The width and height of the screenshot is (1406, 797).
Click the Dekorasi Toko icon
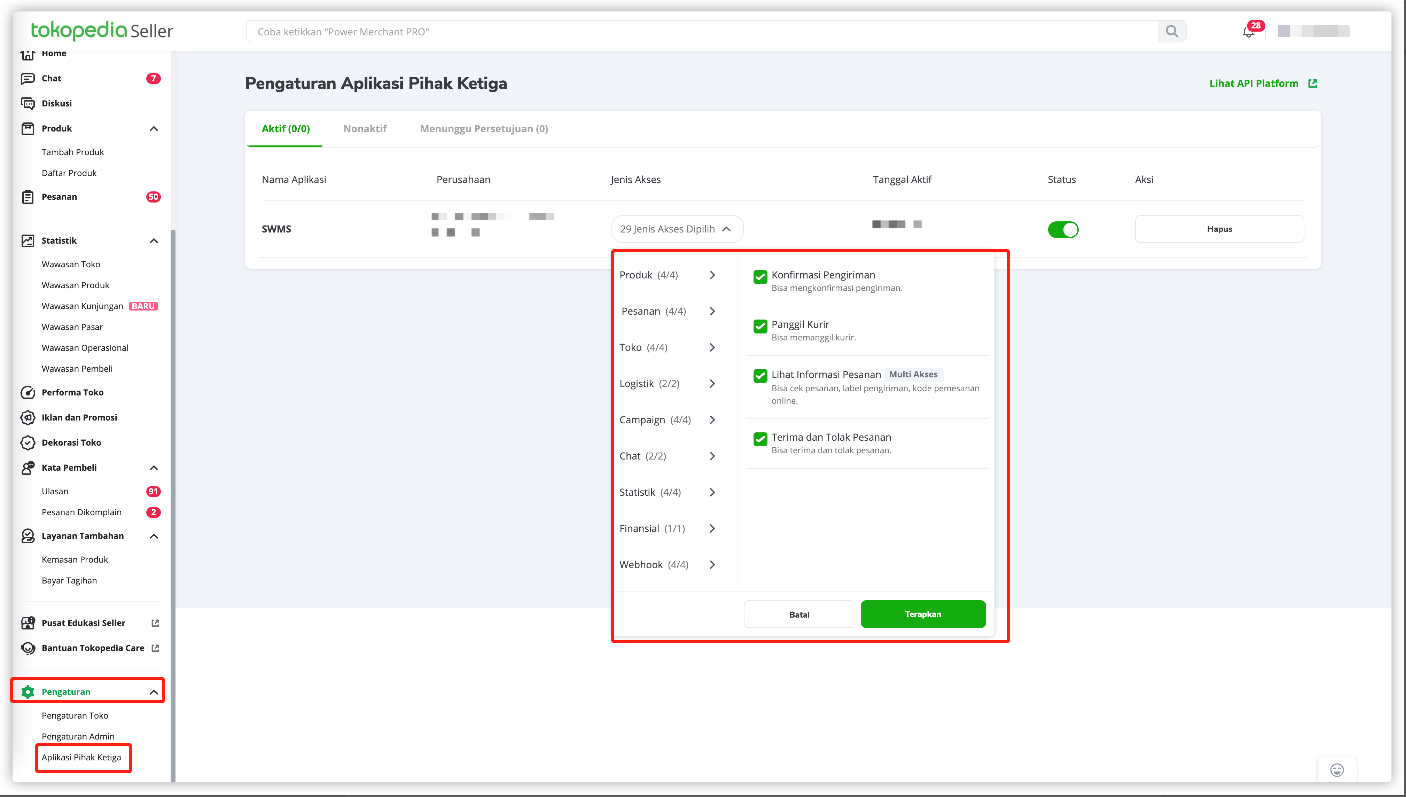click(x=28, y=442)
